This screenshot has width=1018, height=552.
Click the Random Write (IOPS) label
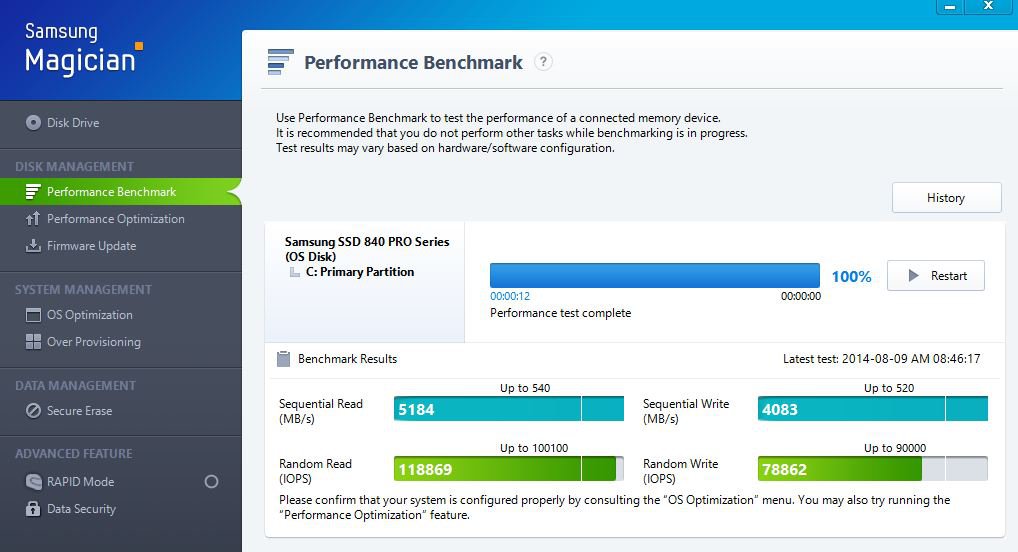click(680, 471)
